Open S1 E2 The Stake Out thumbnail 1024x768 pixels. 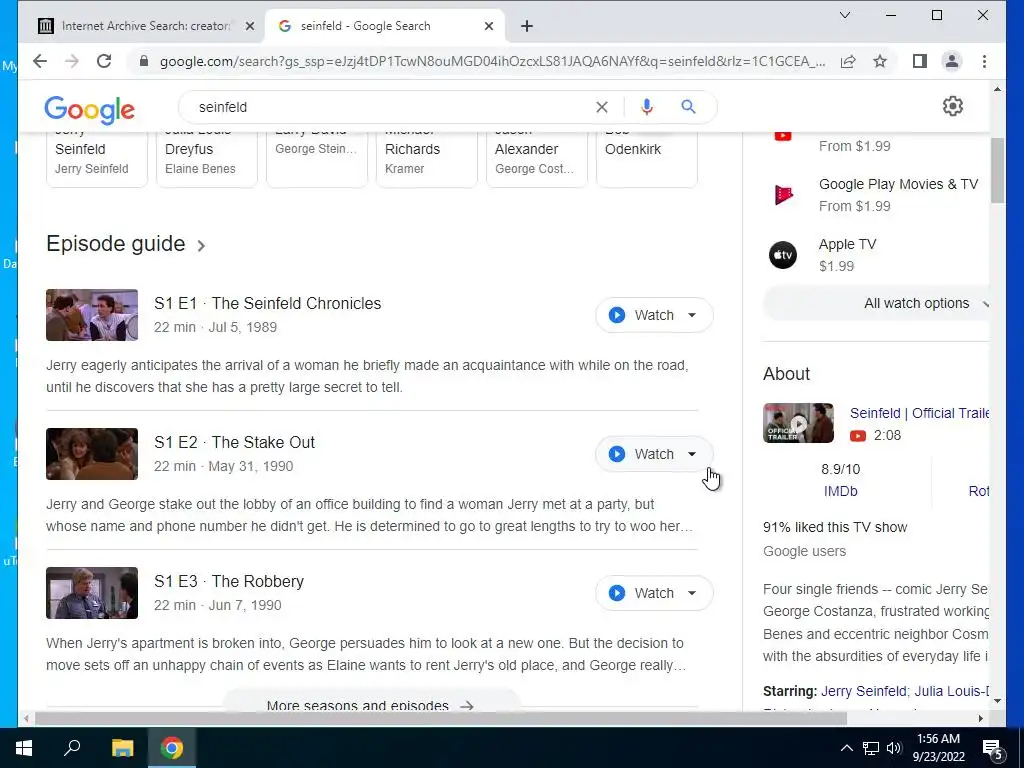(x=92, y=454)
